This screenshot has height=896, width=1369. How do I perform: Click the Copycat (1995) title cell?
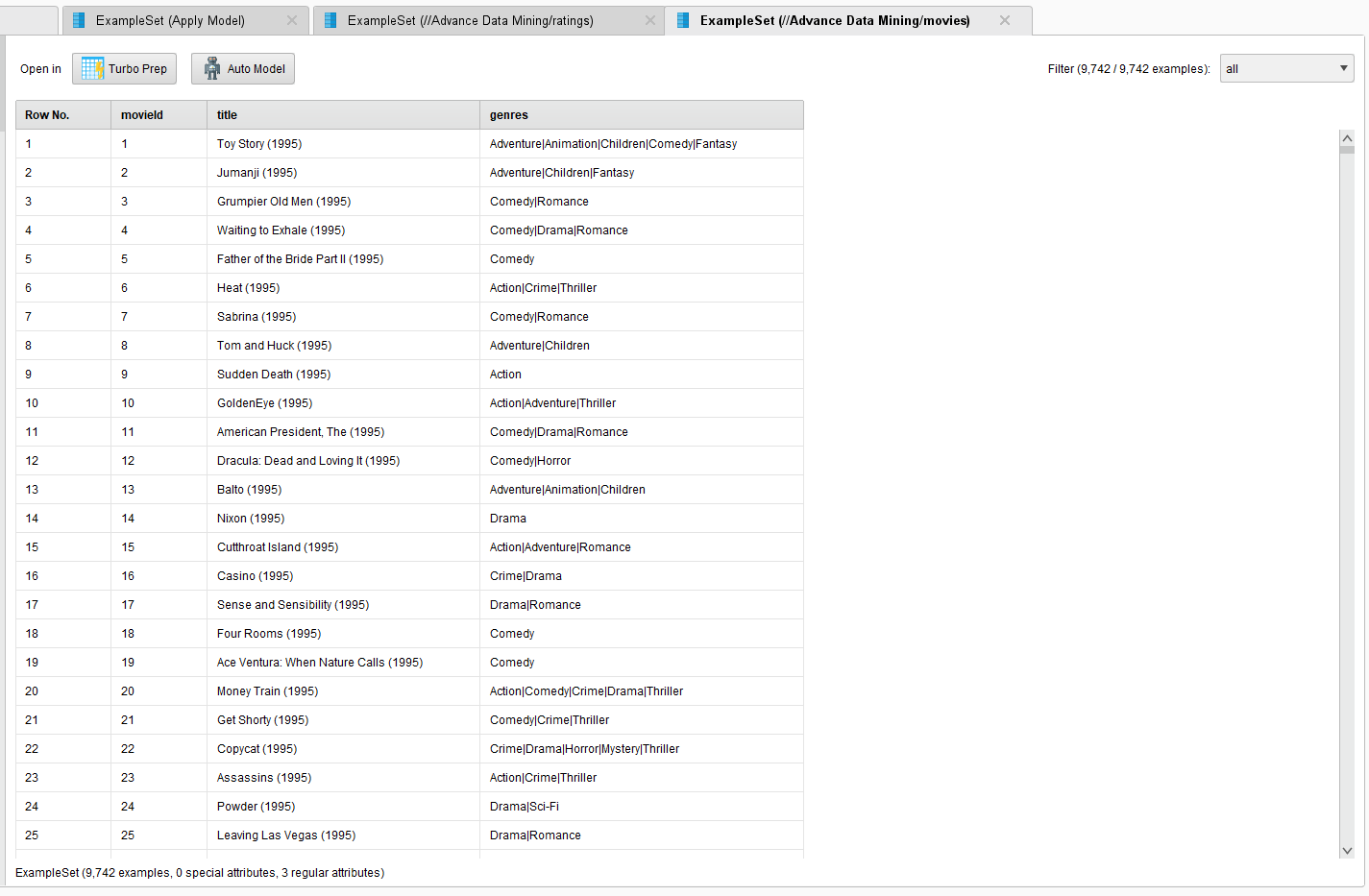click(x=343, y=749)
